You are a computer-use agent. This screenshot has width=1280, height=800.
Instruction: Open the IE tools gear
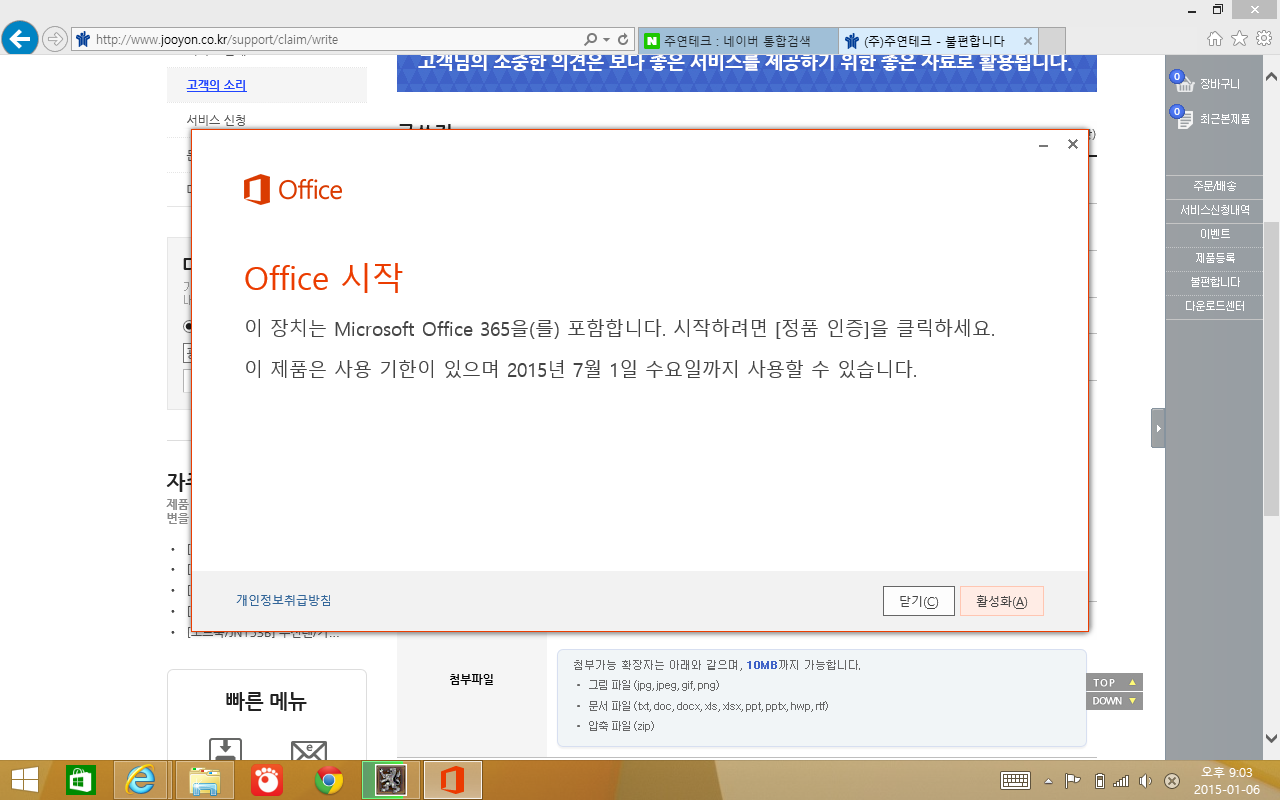1263,39
